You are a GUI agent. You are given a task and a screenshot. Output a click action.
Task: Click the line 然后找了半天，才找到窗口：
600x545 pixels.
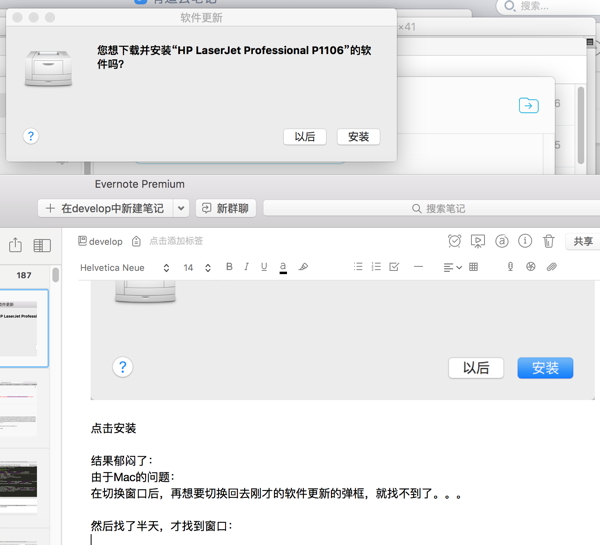pos(161,526)
